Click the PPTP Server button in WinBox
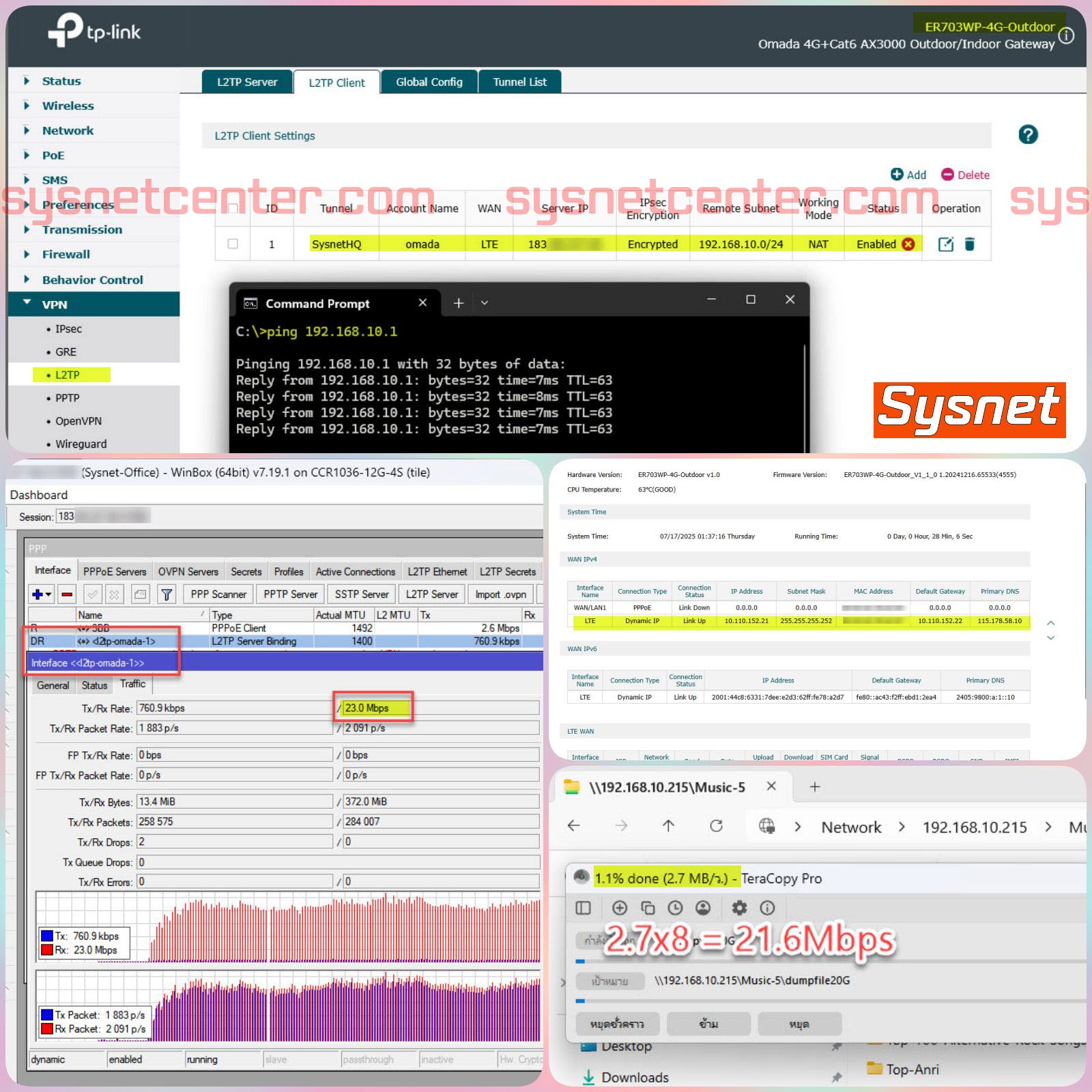The image size is (1092, 1092). (291, 594)
